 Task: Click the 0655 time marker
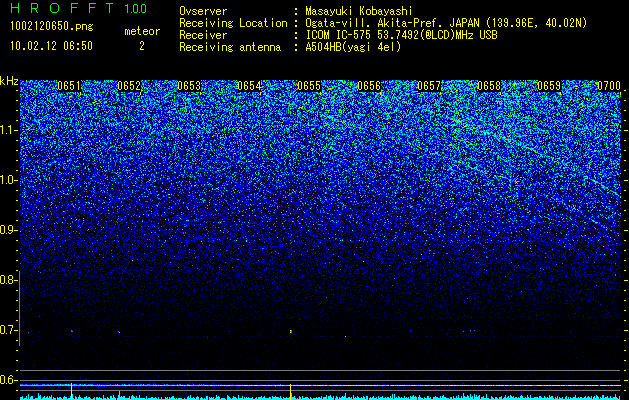click(309, 86)
